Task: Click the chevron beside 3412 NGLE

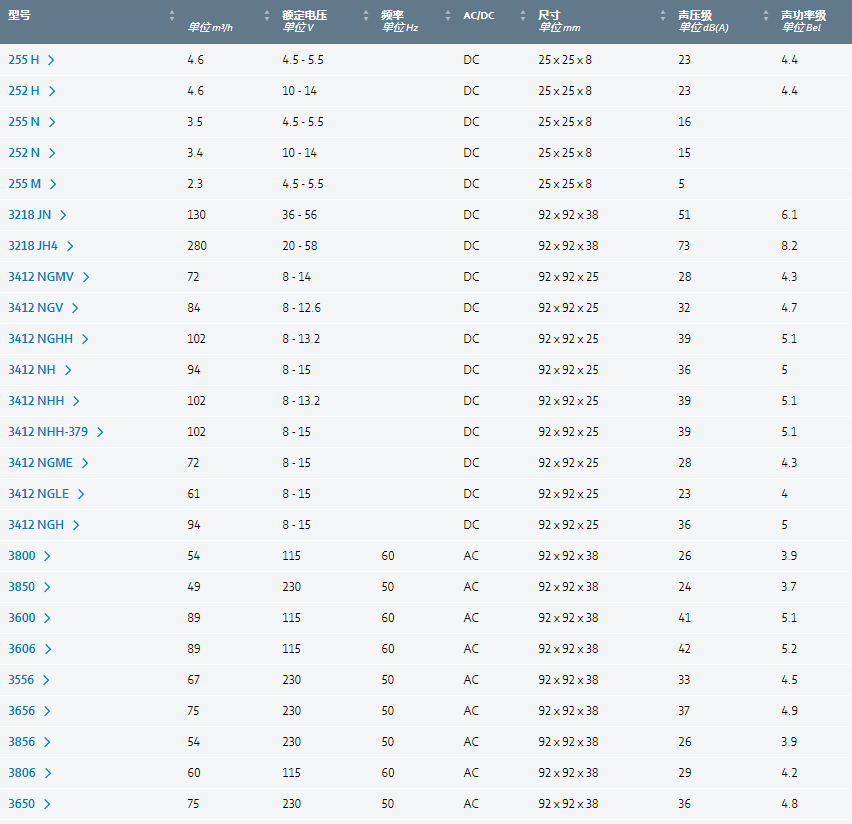Action: click(x=81, y=494)
